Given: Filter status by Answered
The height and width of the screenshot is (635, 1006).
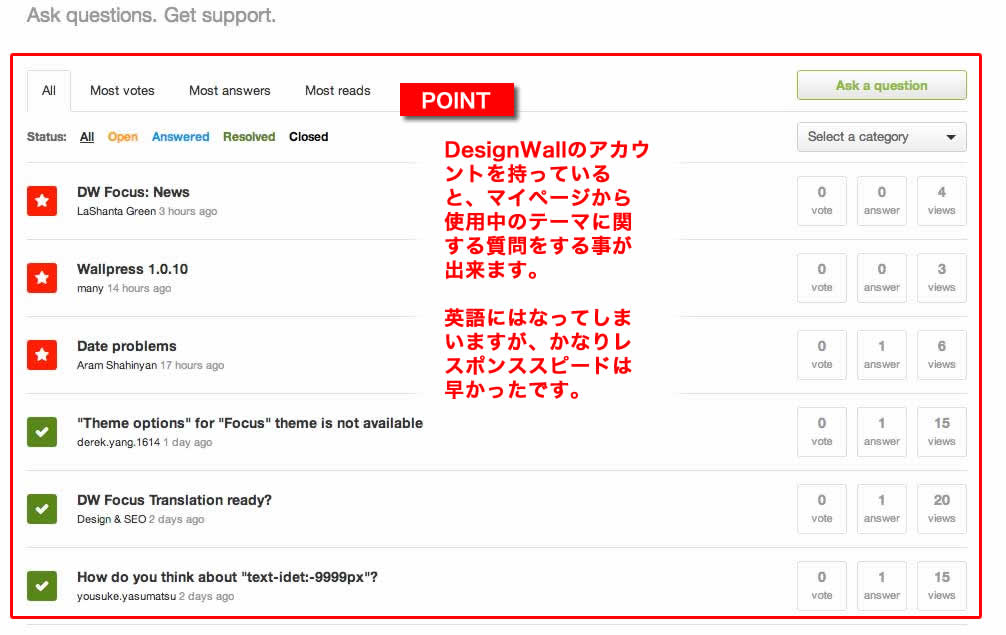Looking at the screenshot, I should click(x=180, y=137).
